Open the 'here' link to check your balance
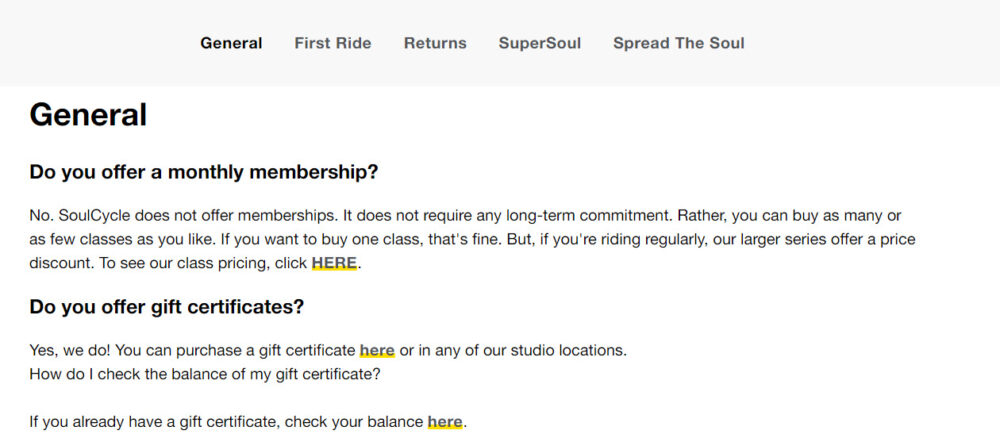1000x438 pixels. coord(445,422)
